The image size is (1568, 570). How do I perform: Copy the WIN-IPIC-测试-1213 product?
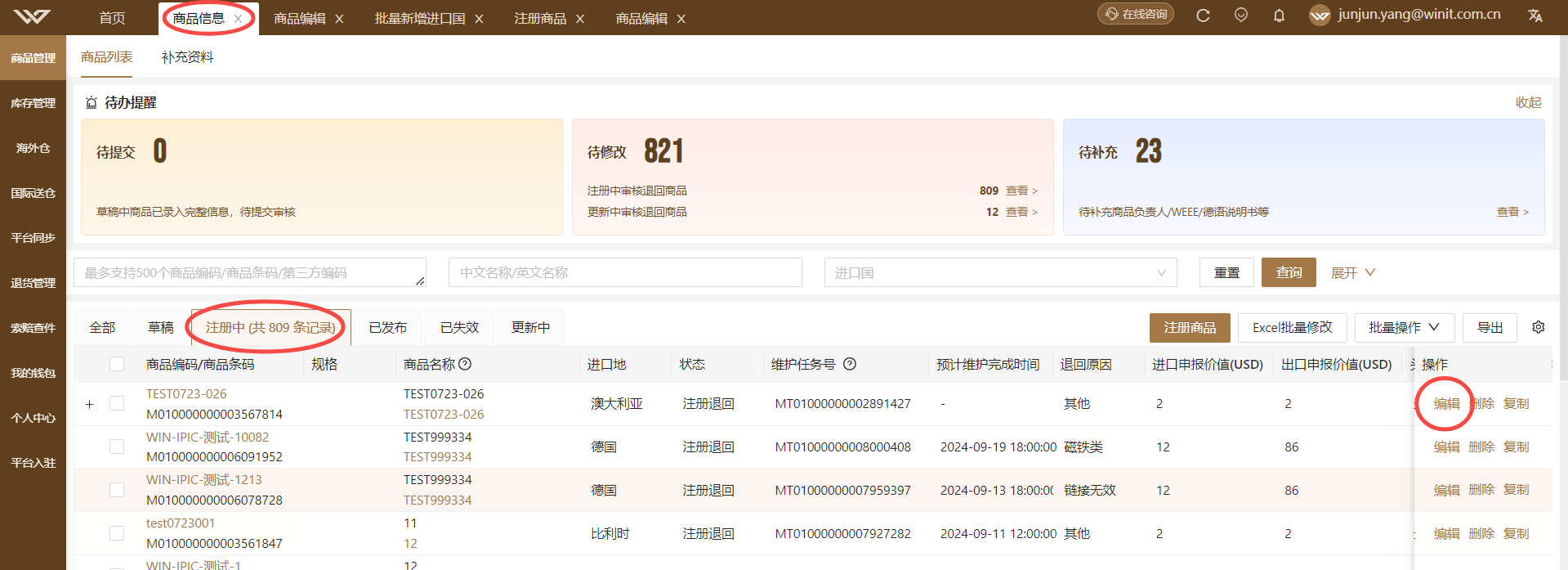1516,490
